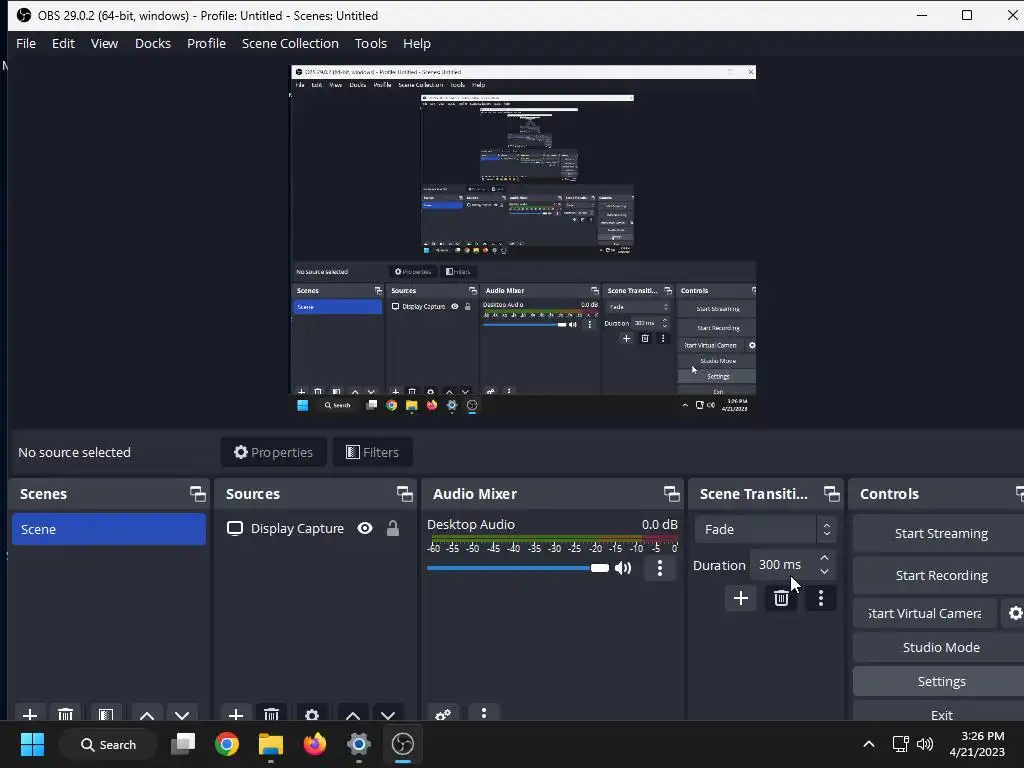Remove the selected scene
The image size is (1024, 768).
pyautogui.click(x=65, y=714)
